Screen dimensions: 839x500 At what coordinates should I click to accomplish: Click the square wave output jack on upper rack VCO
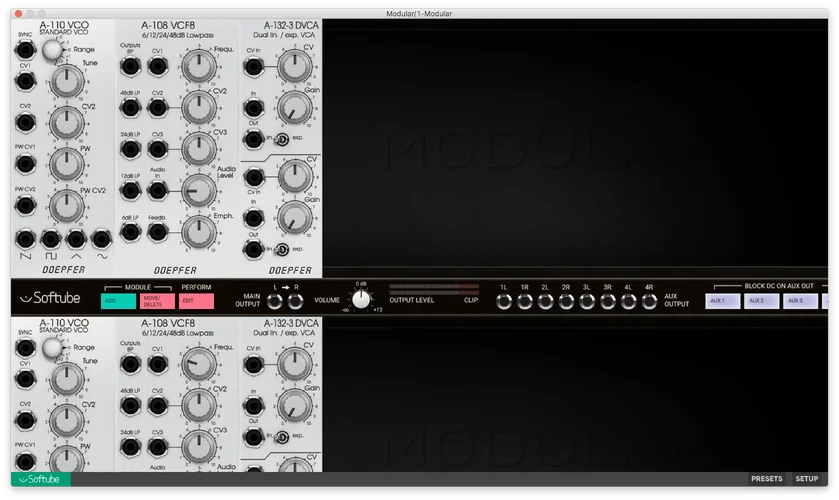click(x=51, y=239)
